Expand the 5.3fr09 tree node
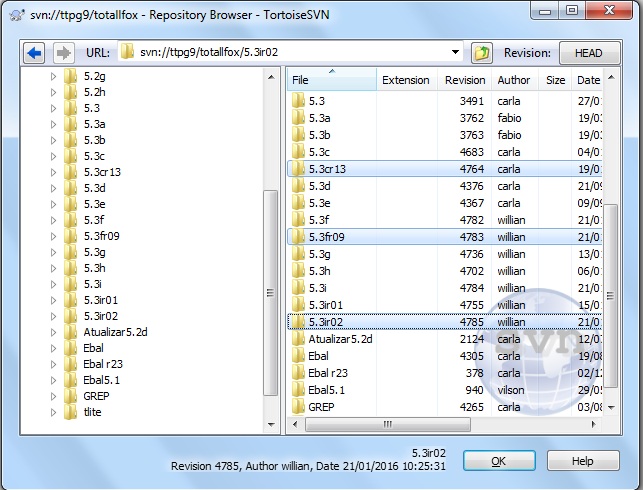643x490 pixels. [x=53, y=236]
